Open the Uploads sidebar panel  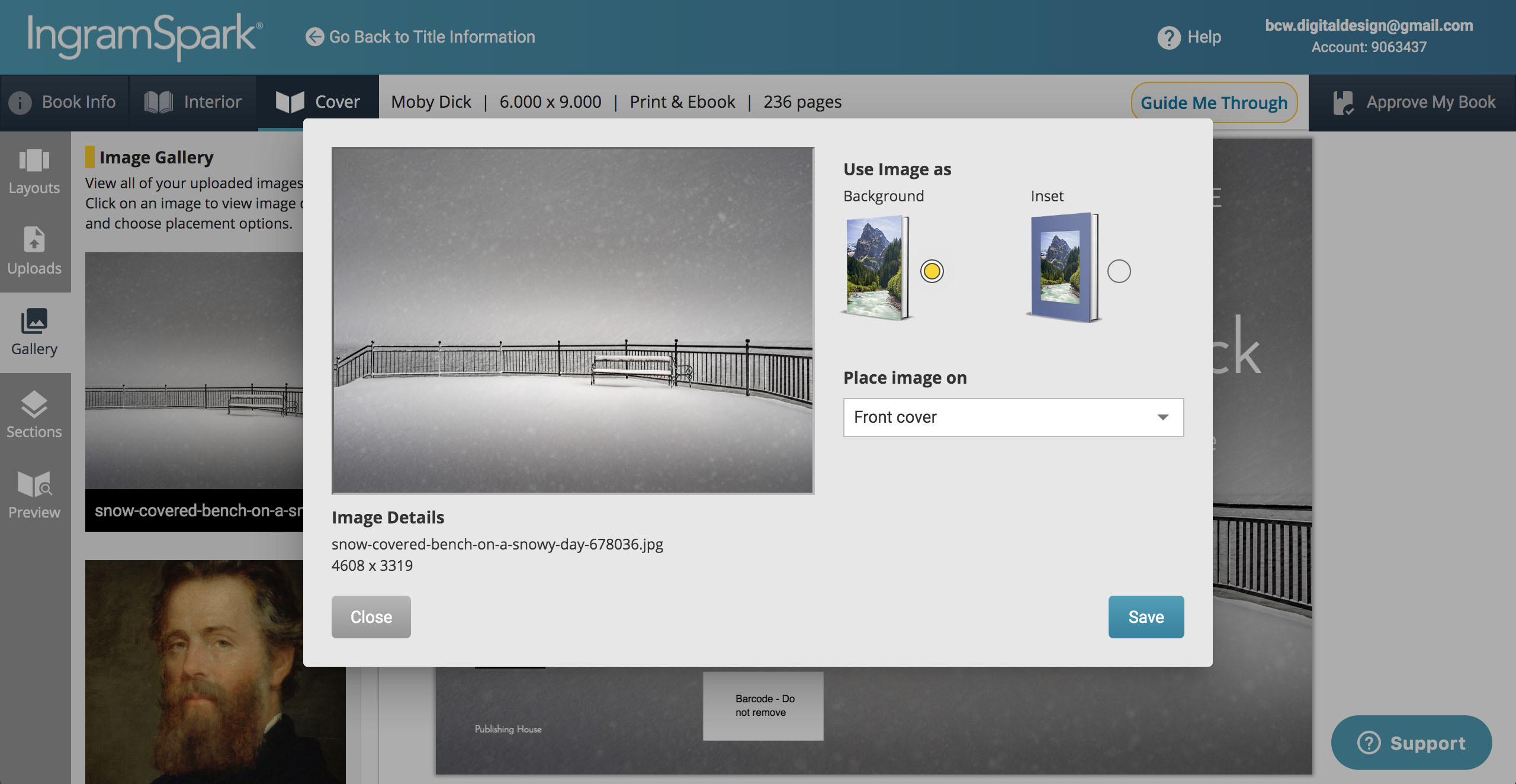coord(34,251)
